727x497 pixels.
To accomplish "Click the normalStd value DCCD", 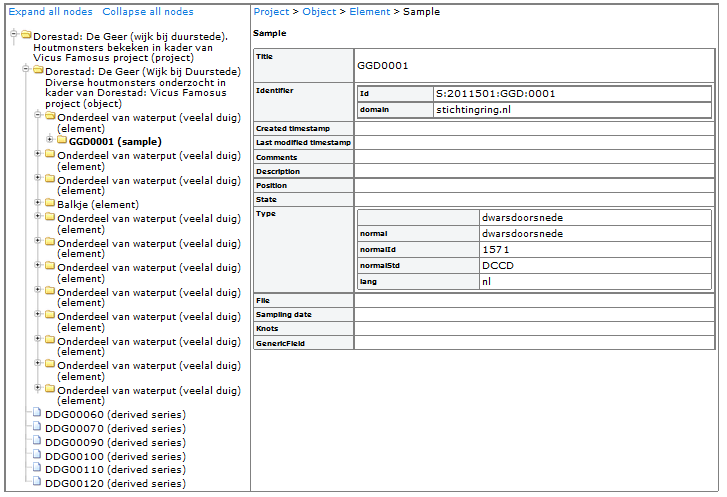I will coord(498,266).
